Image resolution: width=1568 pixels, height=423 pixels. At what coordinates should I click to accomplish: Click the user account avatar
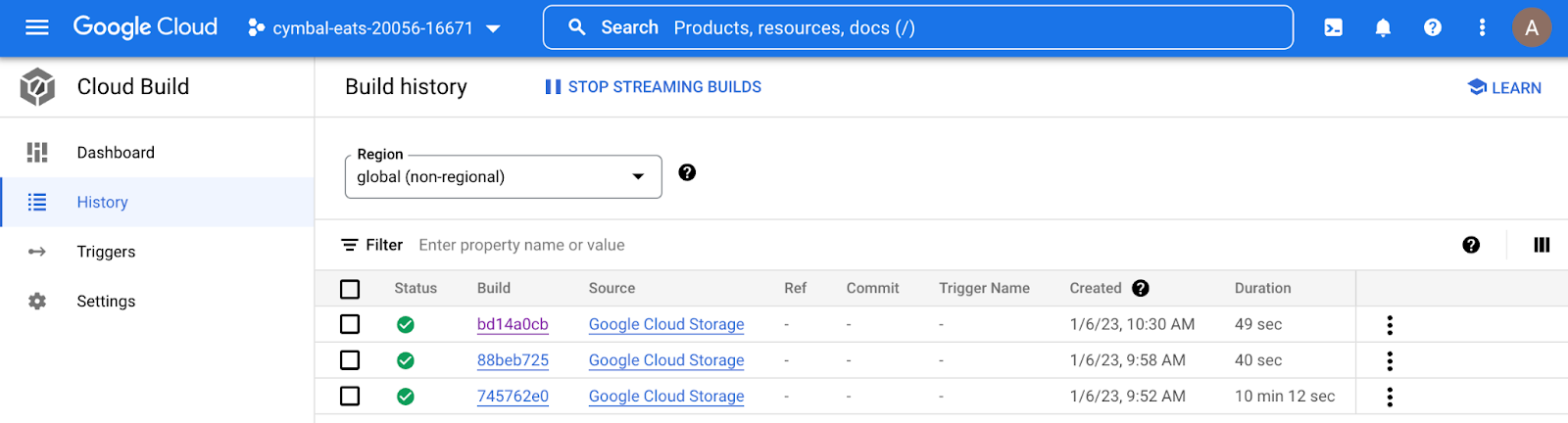(x=1531, y=27)
